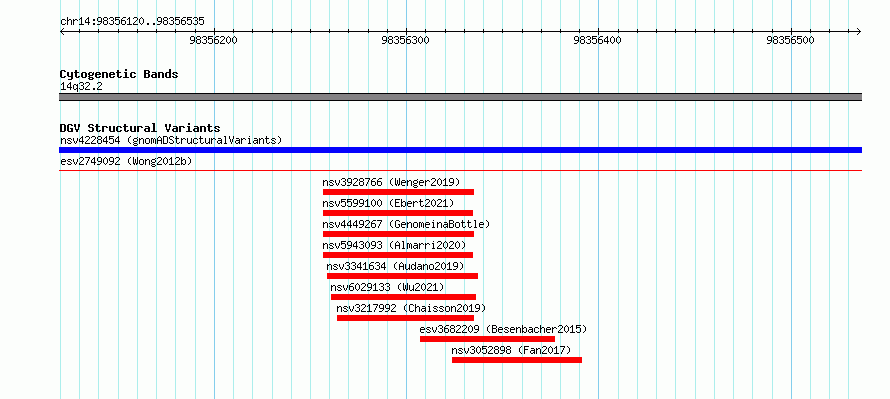This screenshot has height=399, width=890.
Task: Select the 14q32.2 band label
Action: click(x=81, y=87)
